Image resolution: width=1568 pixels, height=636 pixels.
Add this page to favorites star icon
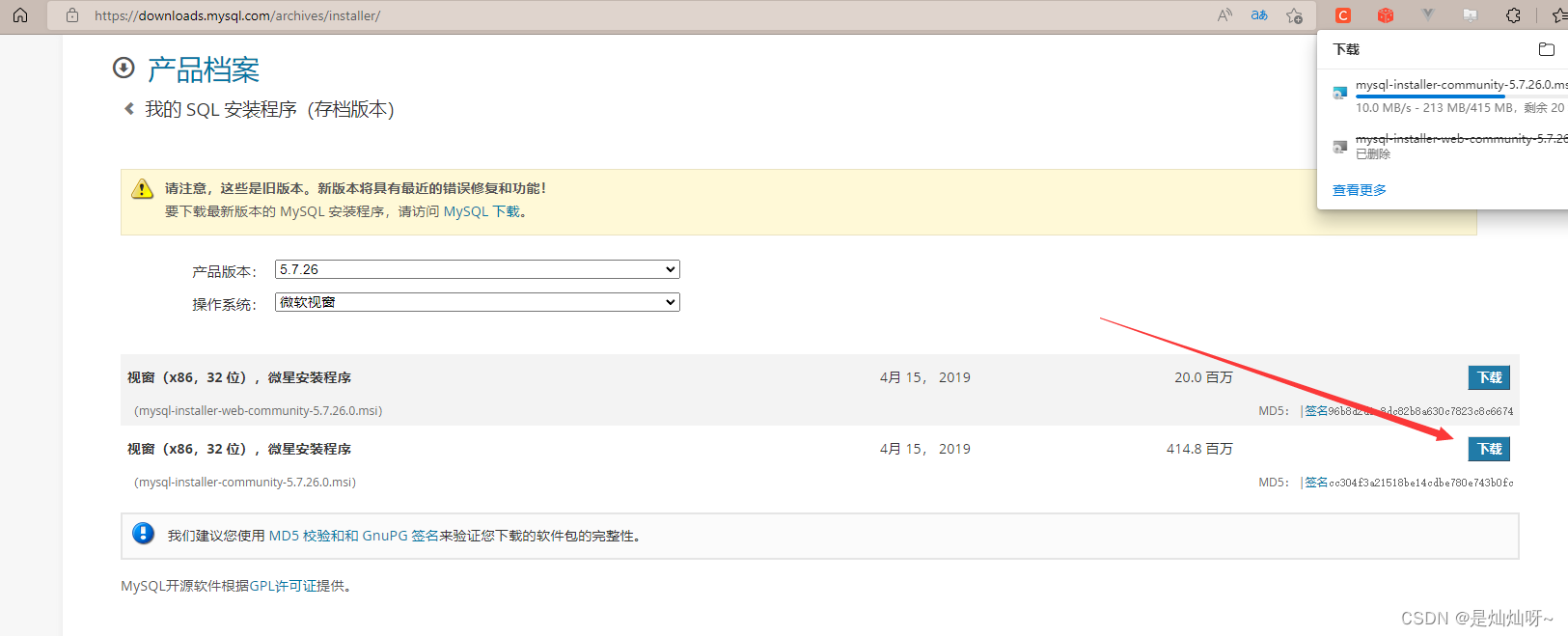click(1294, 15)
